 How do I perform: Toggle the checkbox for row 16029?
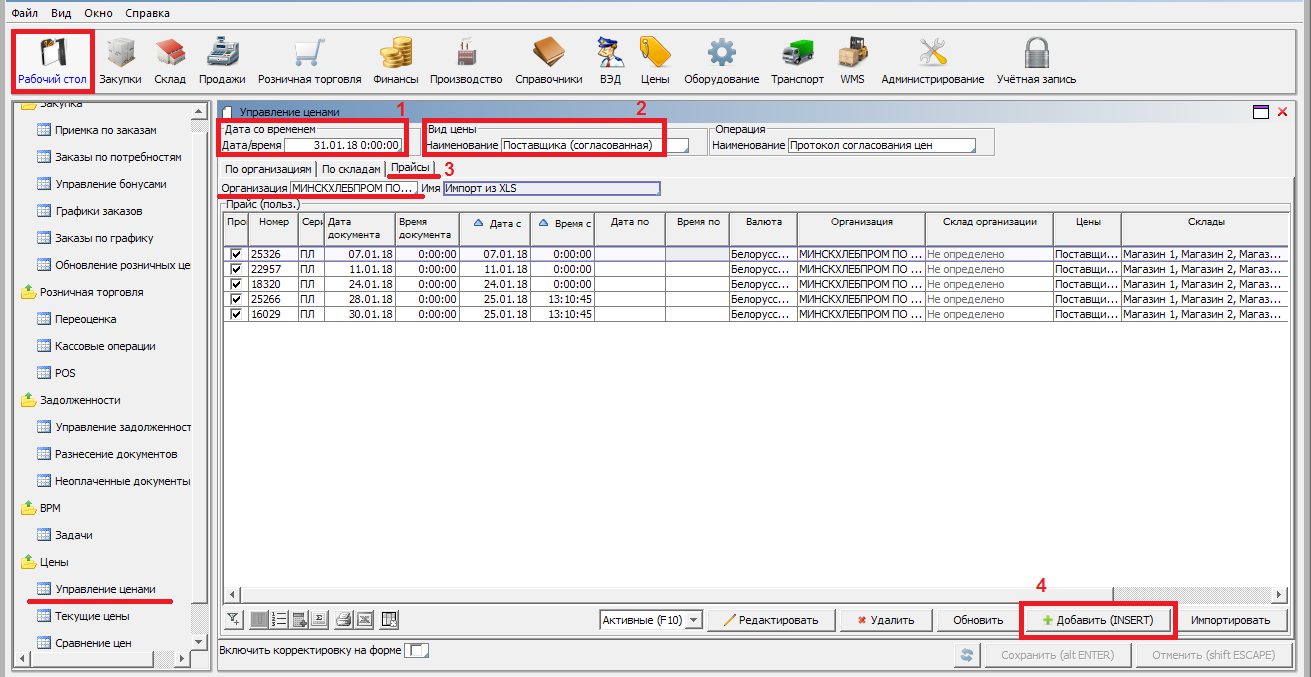point(236,314)
